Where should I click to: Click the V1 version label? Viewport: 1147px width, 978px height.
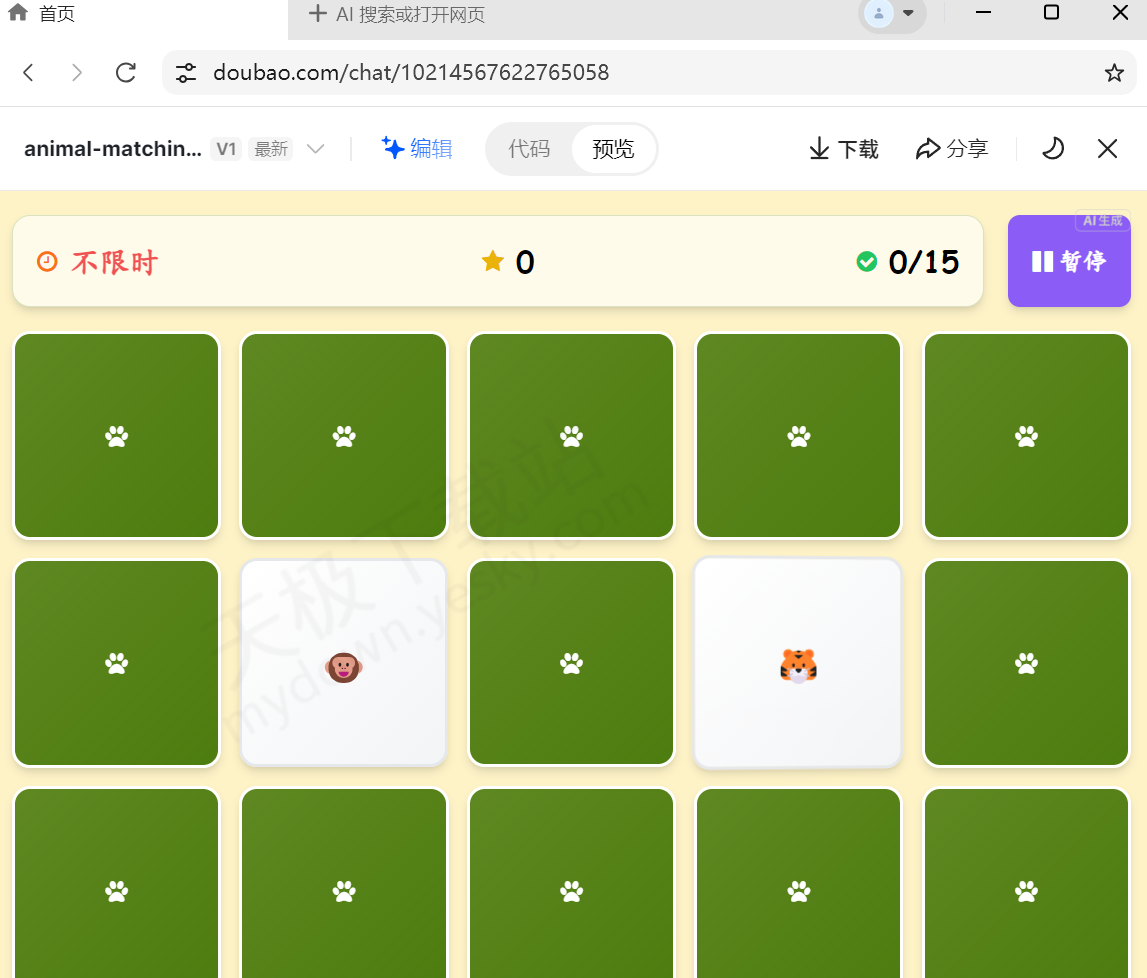click(x=226, y=148)
